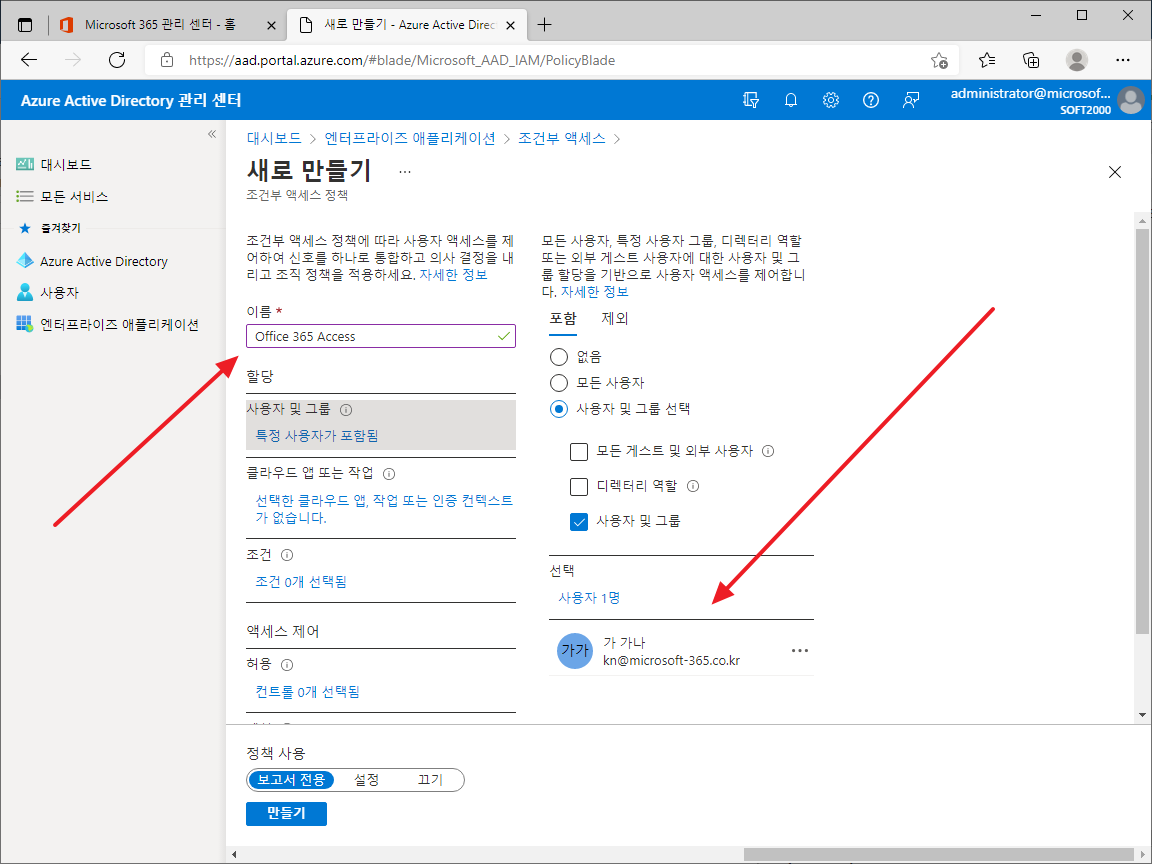Refresh the current browser page
The image size is (1152, 864).
(x=117, y=60)
